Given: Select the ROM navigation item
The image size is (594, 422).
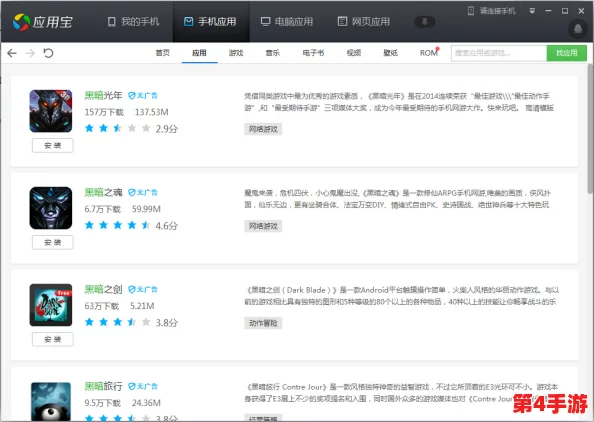Looking at the screenshot, I should [x=428, y=53].
